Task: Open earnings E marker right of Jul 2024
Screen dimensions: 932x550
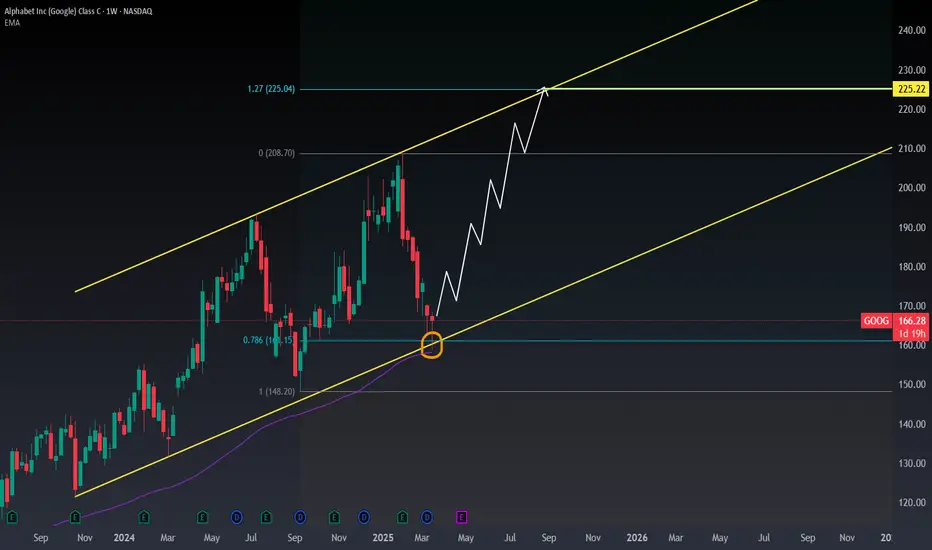Action: coord(266,517)
